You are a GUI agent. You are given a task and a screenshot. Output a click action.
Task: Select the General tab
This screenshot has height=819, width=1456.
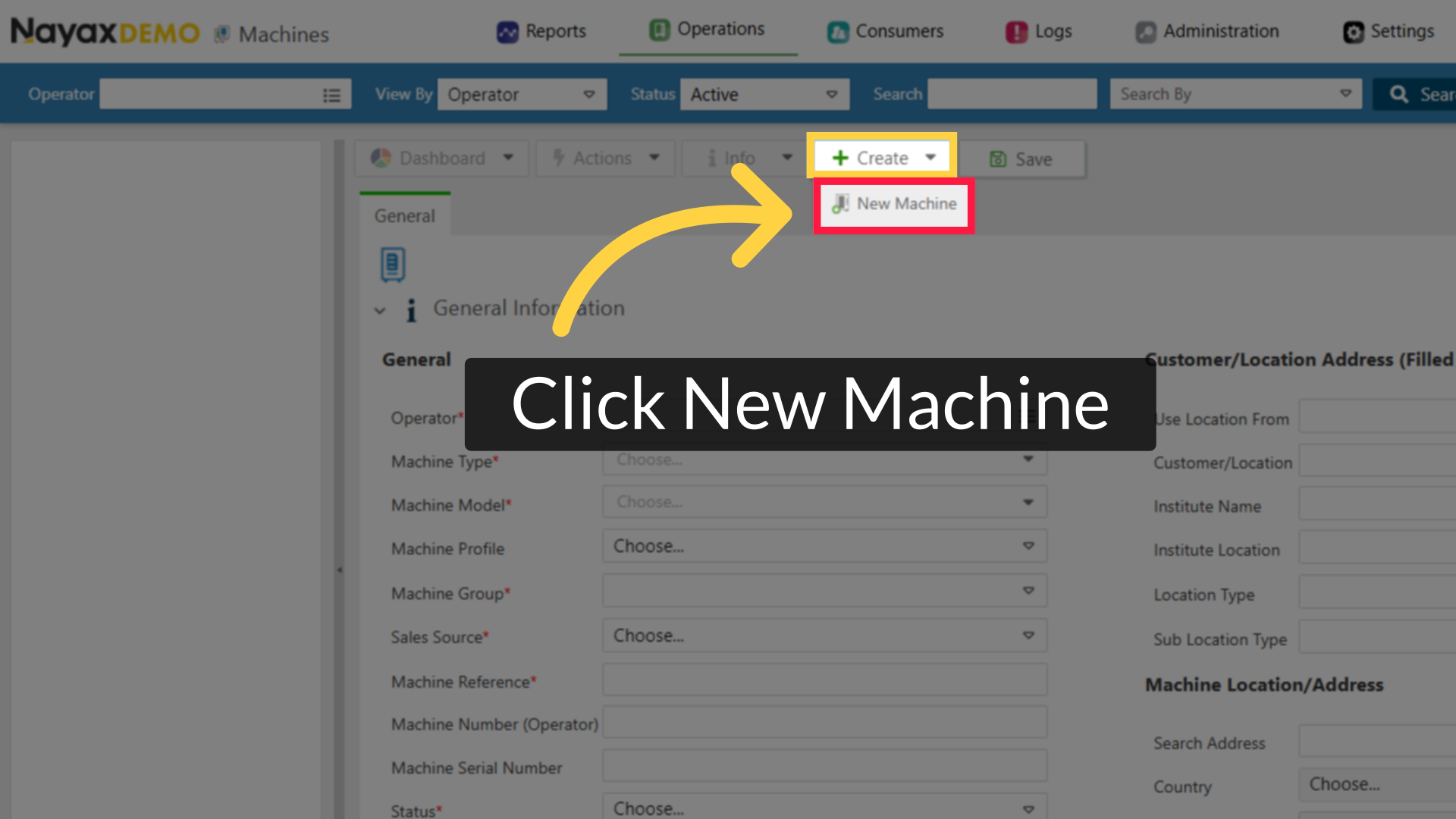[405, 216]
